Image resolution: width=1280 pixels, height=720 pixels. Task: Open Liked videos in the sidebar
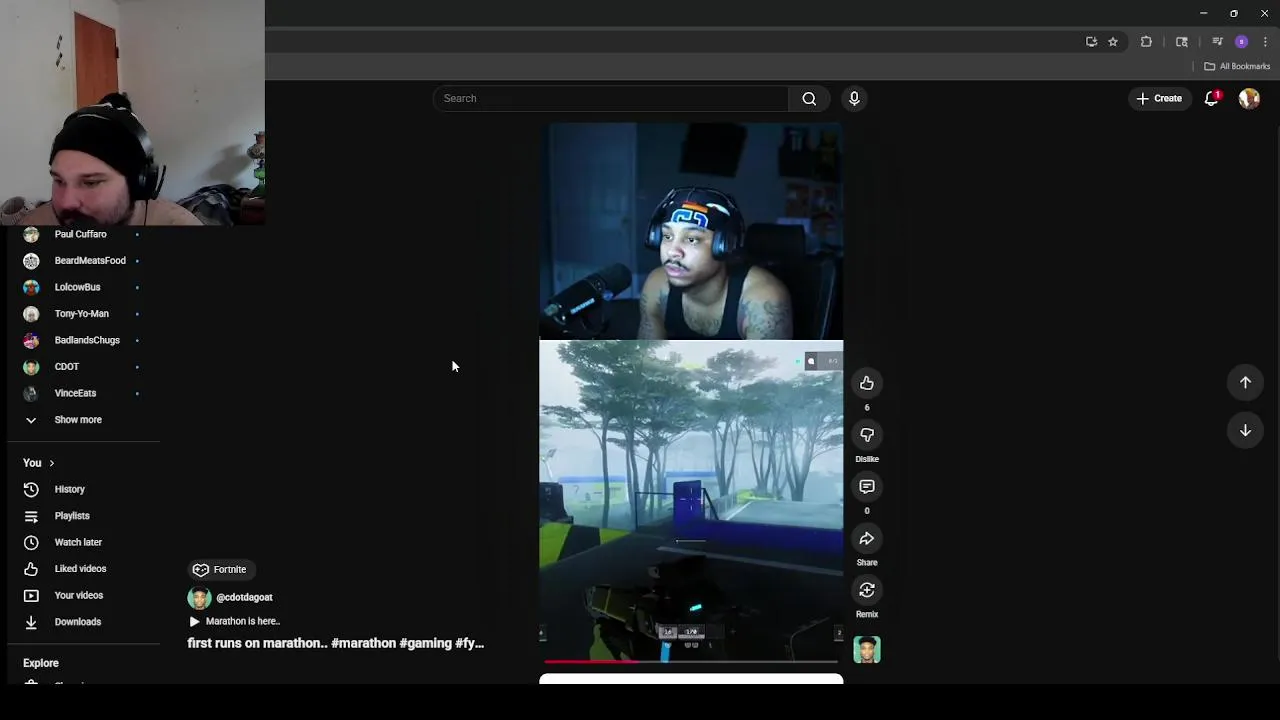tap(82, 568)
